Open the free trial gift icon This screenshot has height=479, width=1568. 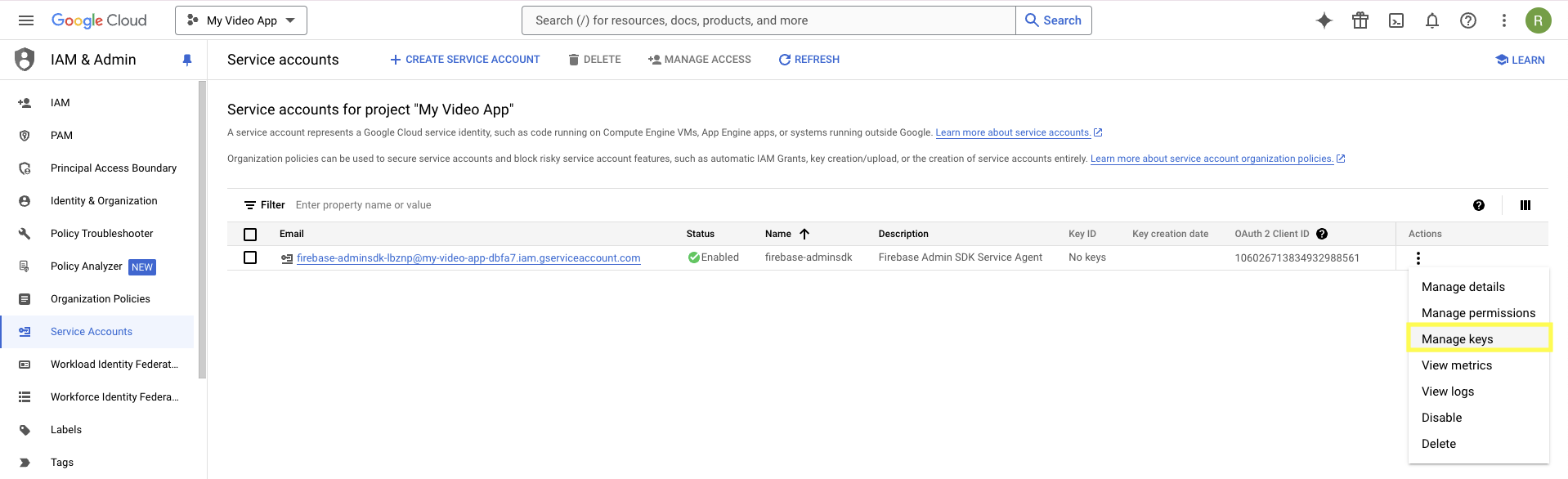pyautogui.click(x=1360, y=20)
